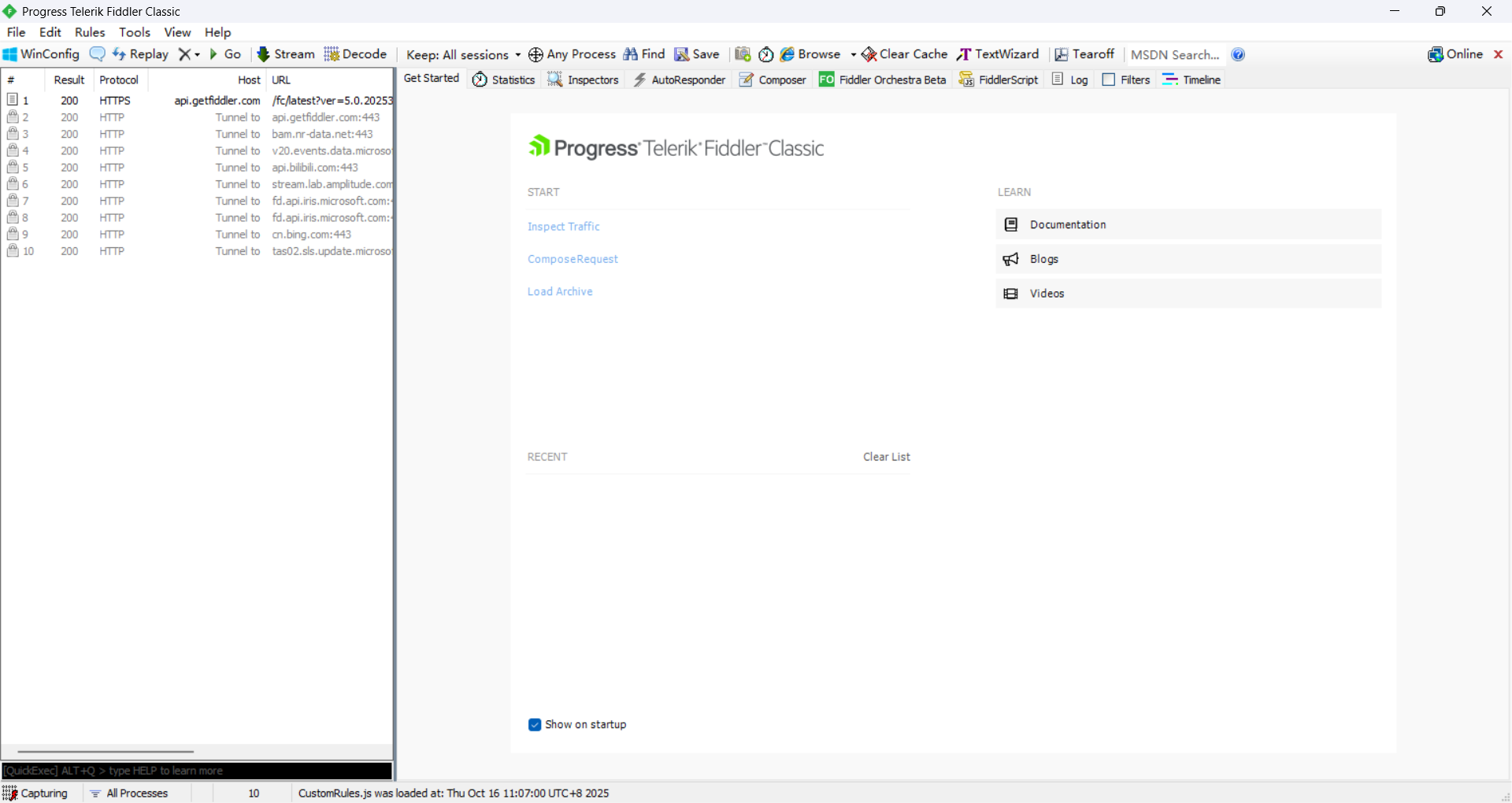The height and width of the screenshot is (803, 1512).
Task: Select session 10 tas02.sls.update tunnel row
Action: tap(198, 251)
